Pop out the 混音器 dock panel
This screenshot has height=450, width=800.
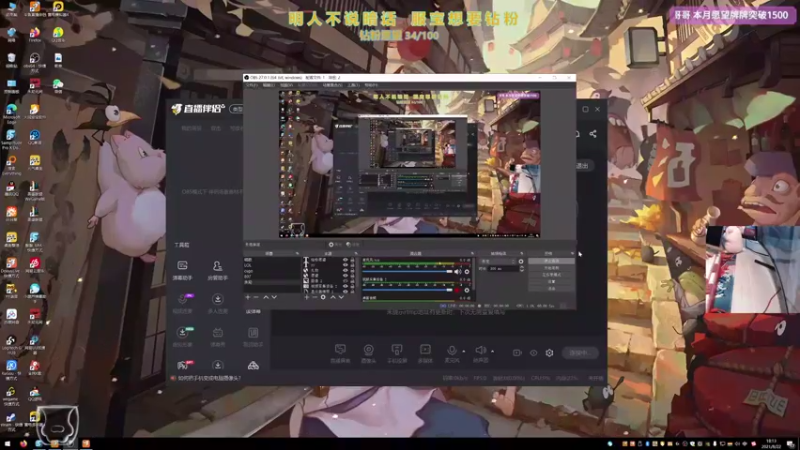[x=472, y=254]
